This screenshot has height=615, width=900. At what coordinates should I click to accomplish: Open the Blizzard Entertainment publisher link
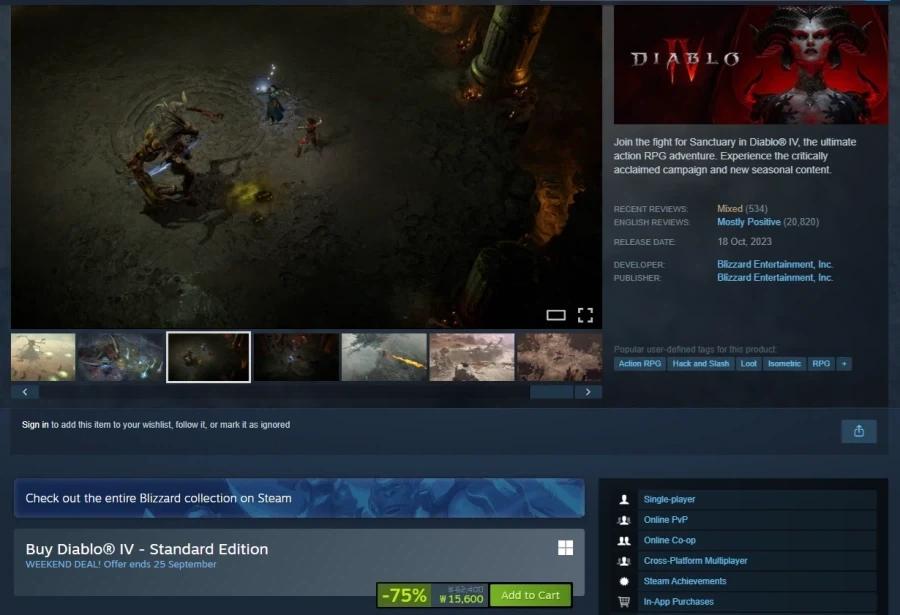(775, 277)
